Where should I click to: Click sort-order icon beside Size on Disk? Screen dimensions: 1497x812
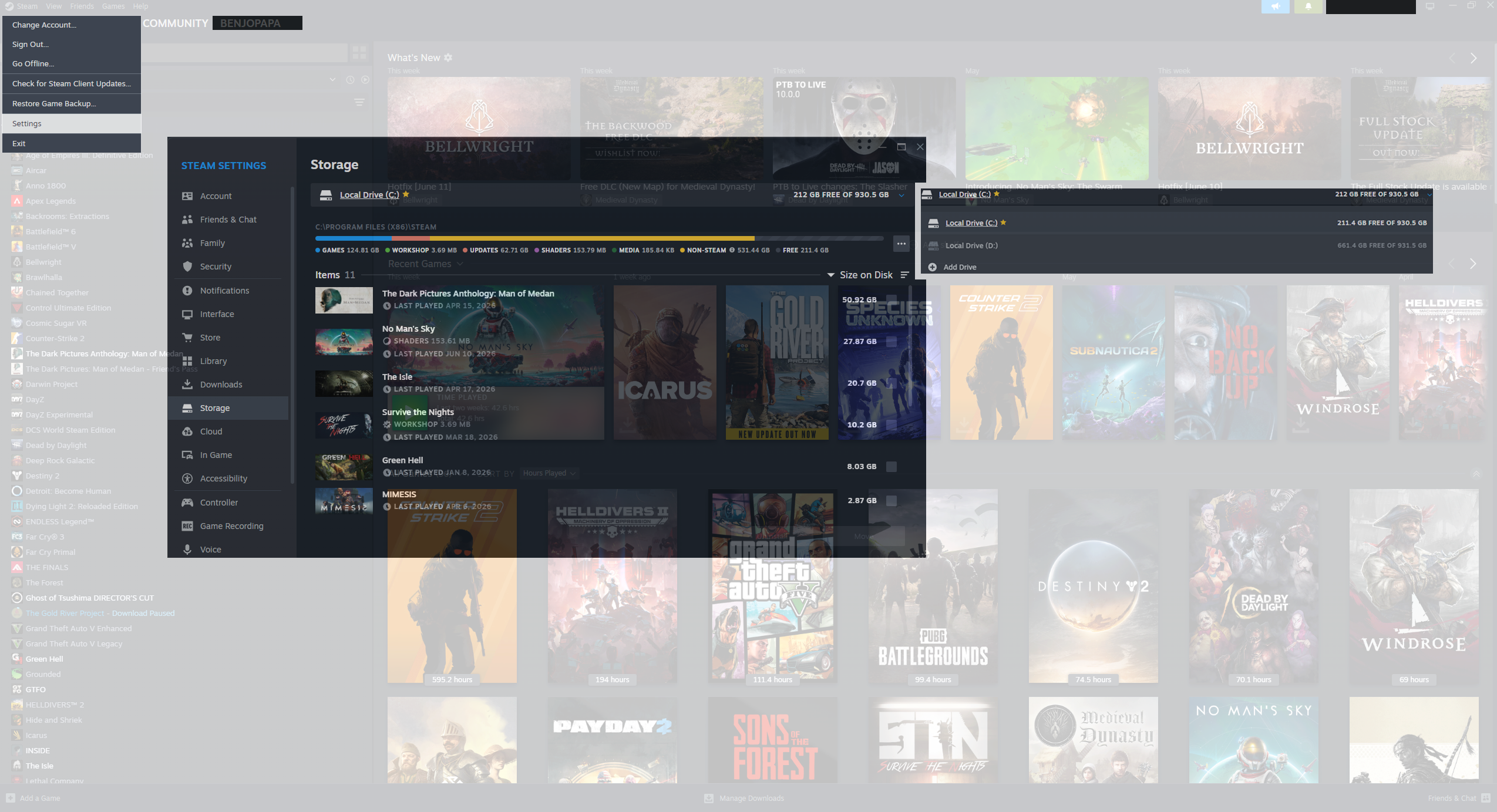(x=904, y=275)
